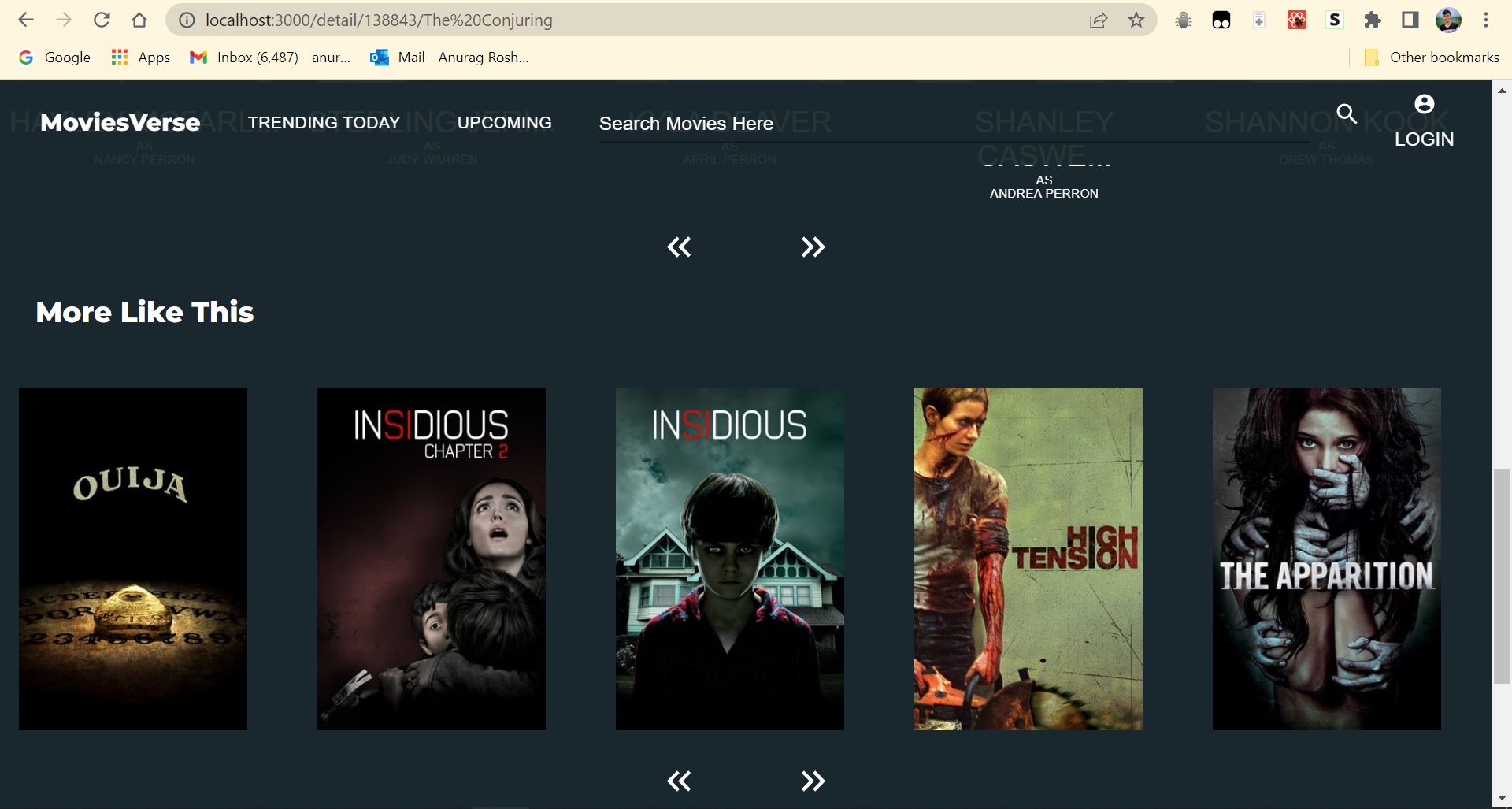Screen dimensions: 1512x809
Task: Open Other bookmarks folder
Action: tap(1432, 58)
